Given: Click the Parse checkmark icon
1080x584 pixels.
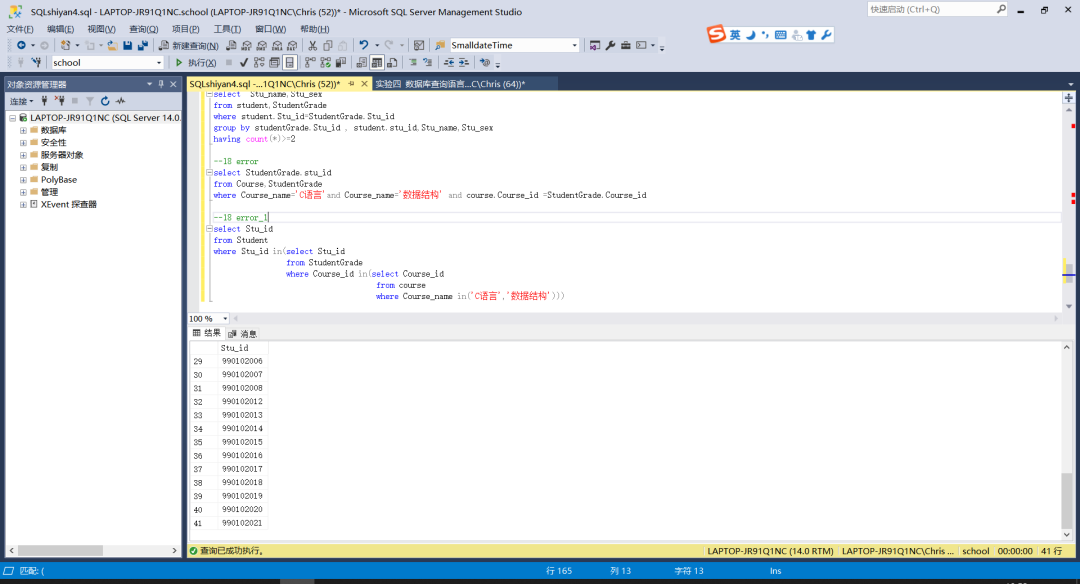Looking at the screenshot, I should tap(244, 63).
